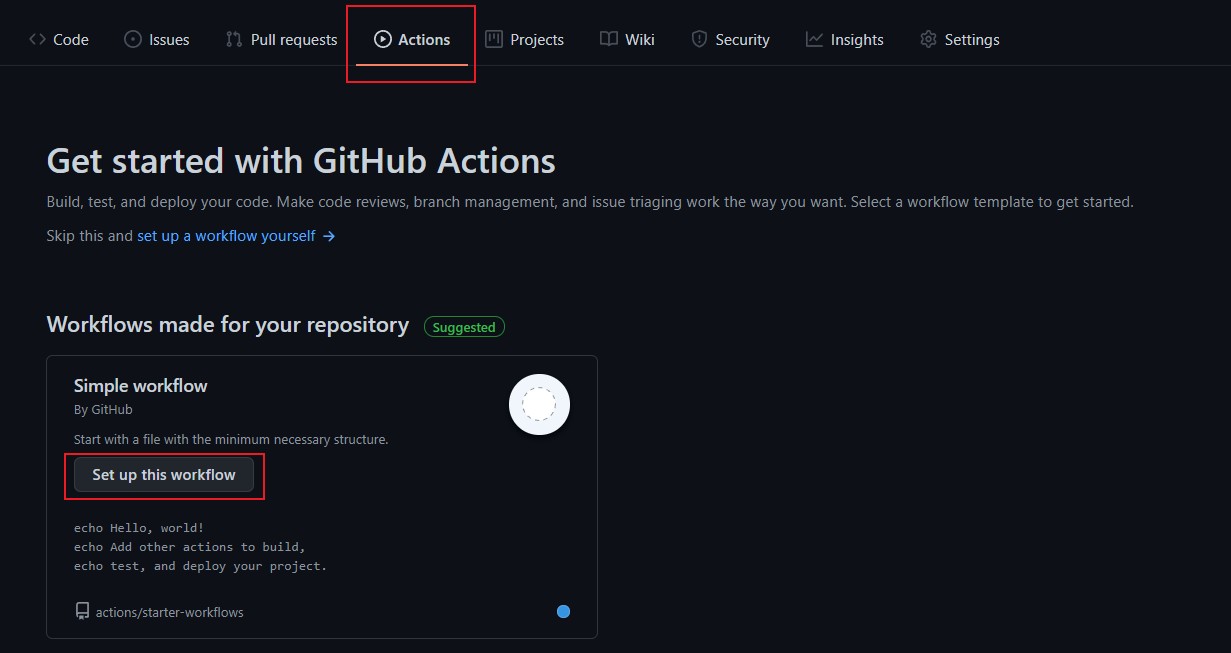Open the Wiki tab
The image size is (1231, 653).
[x=628, y=39]
